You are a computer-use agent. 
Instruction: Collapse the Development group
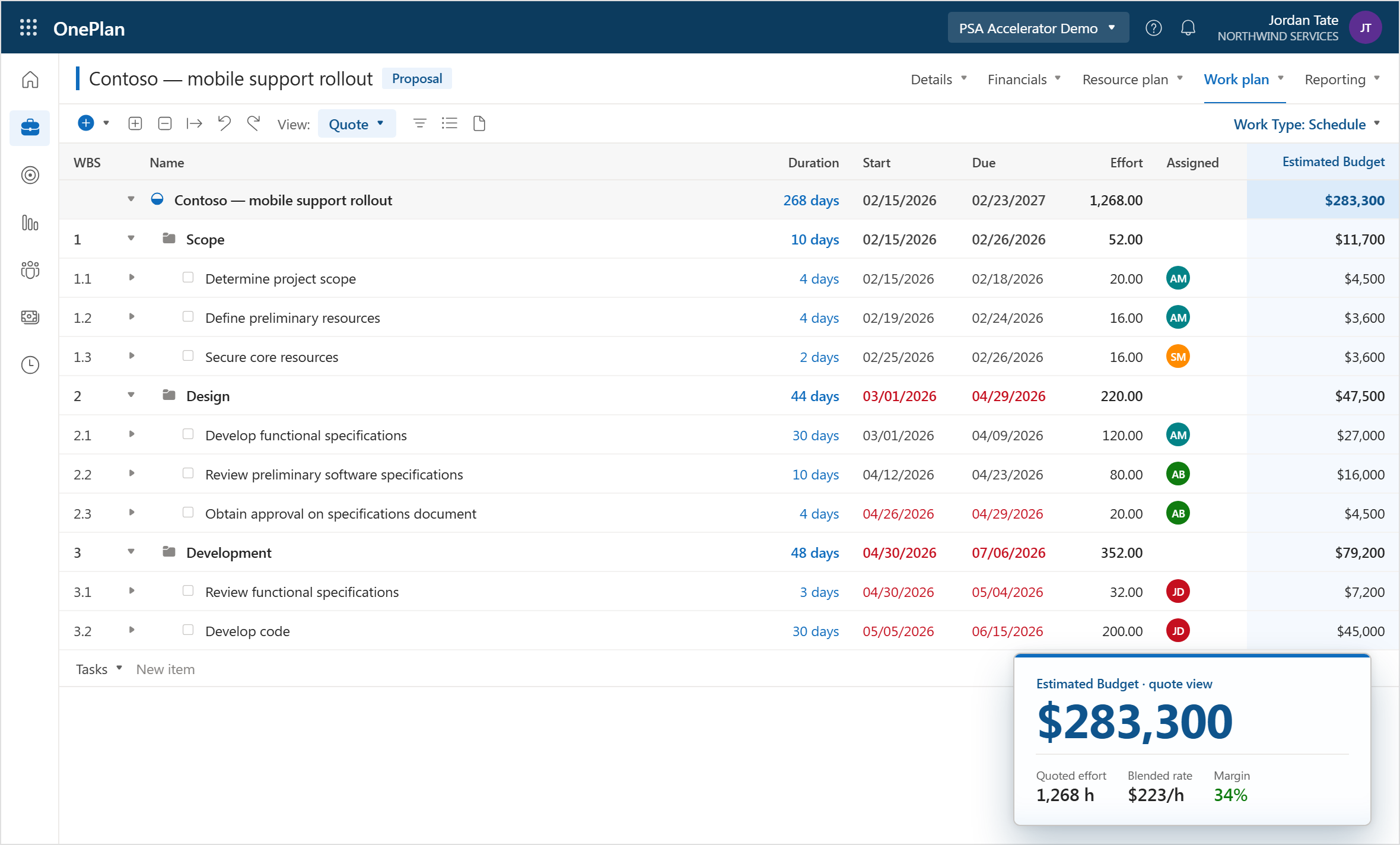131,552
